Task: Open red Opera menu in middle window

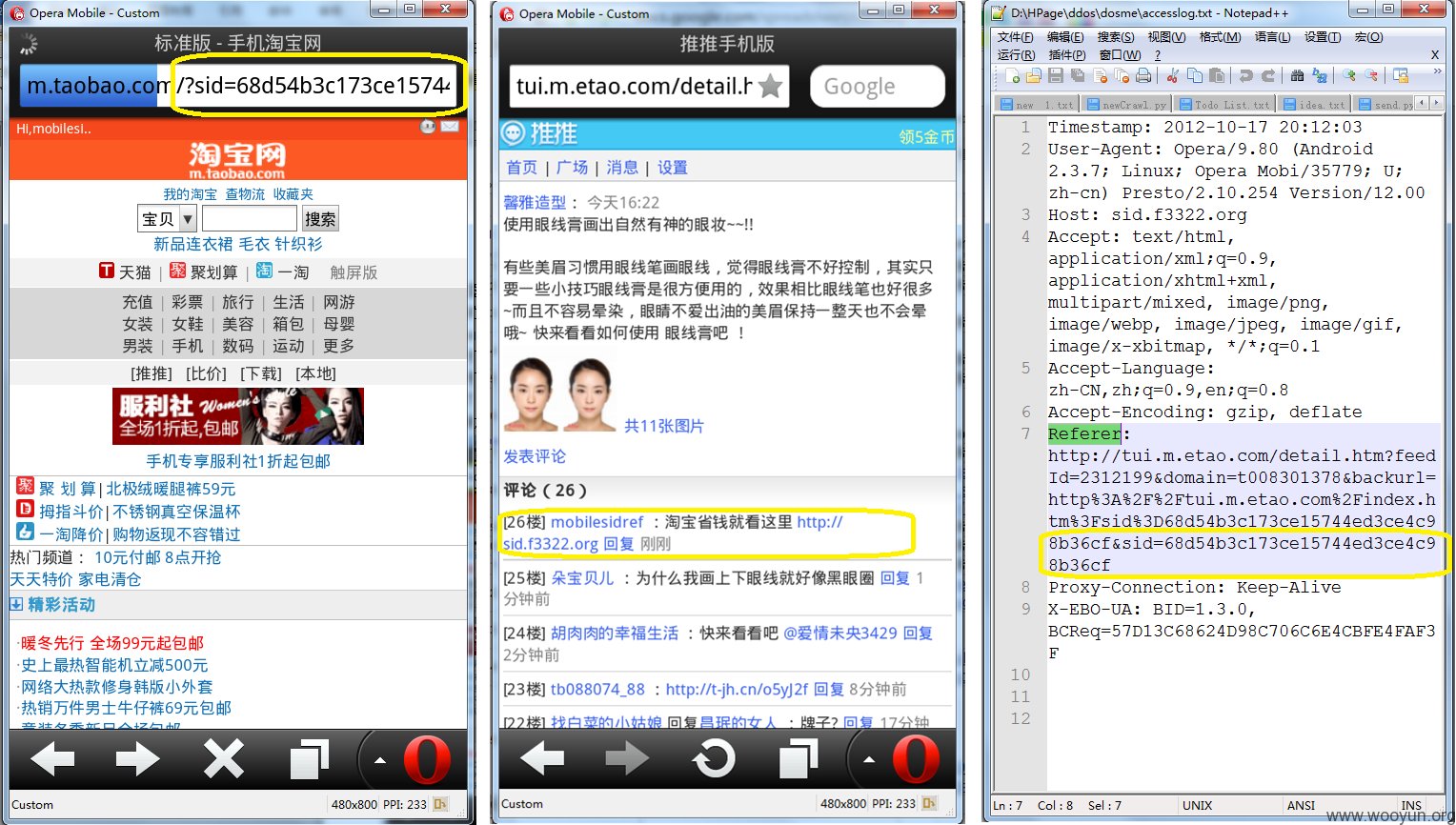Action: click(916, 760)
